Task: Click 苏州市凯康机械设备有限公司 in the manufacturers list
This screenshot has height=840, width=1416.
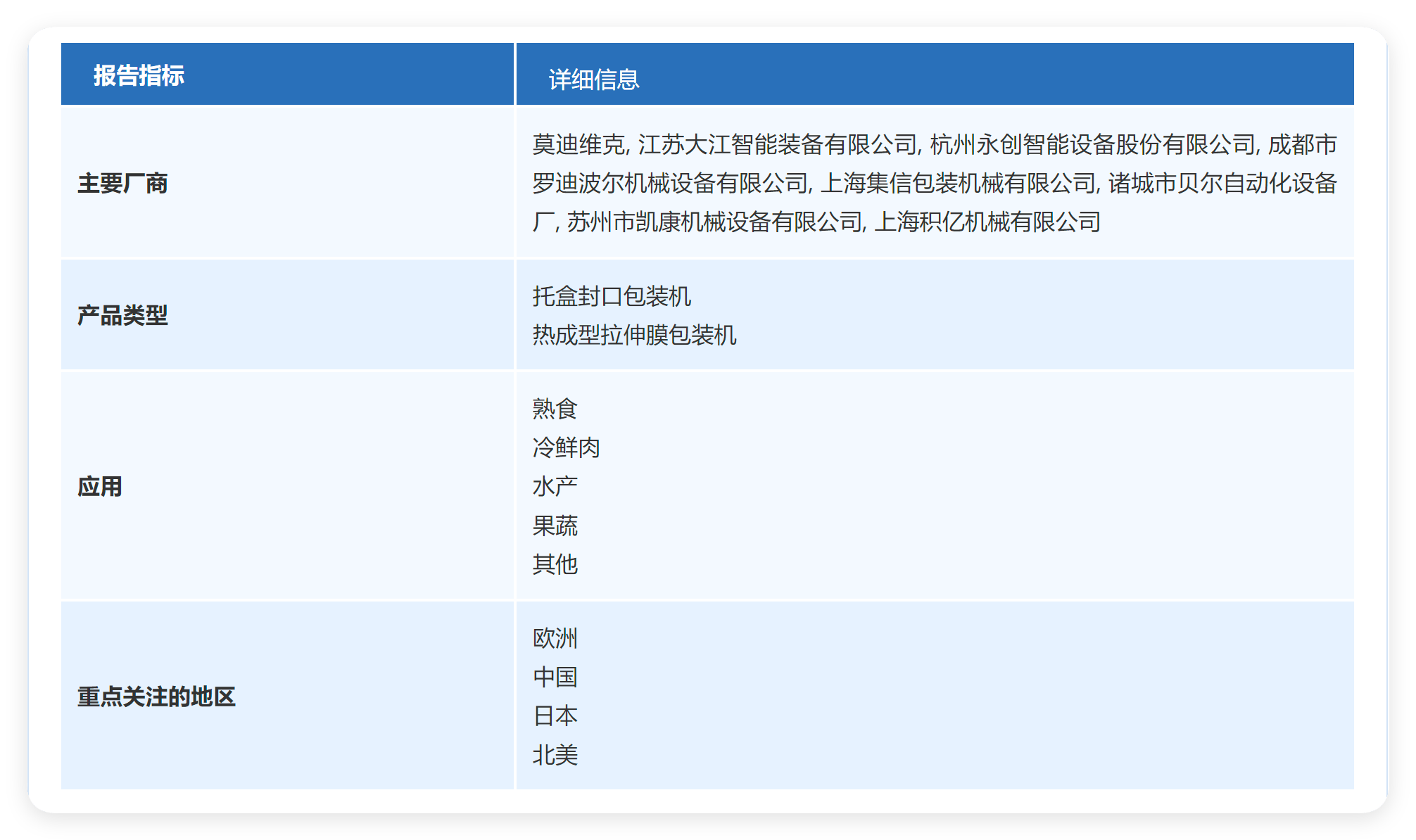Action: pyautogui.click(x=714, y=222)
